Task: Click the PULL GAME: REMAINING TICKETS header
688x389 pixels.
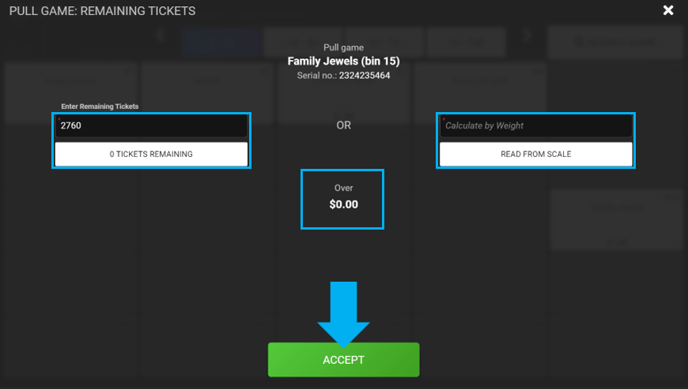Action: click(x=102, y=11)
